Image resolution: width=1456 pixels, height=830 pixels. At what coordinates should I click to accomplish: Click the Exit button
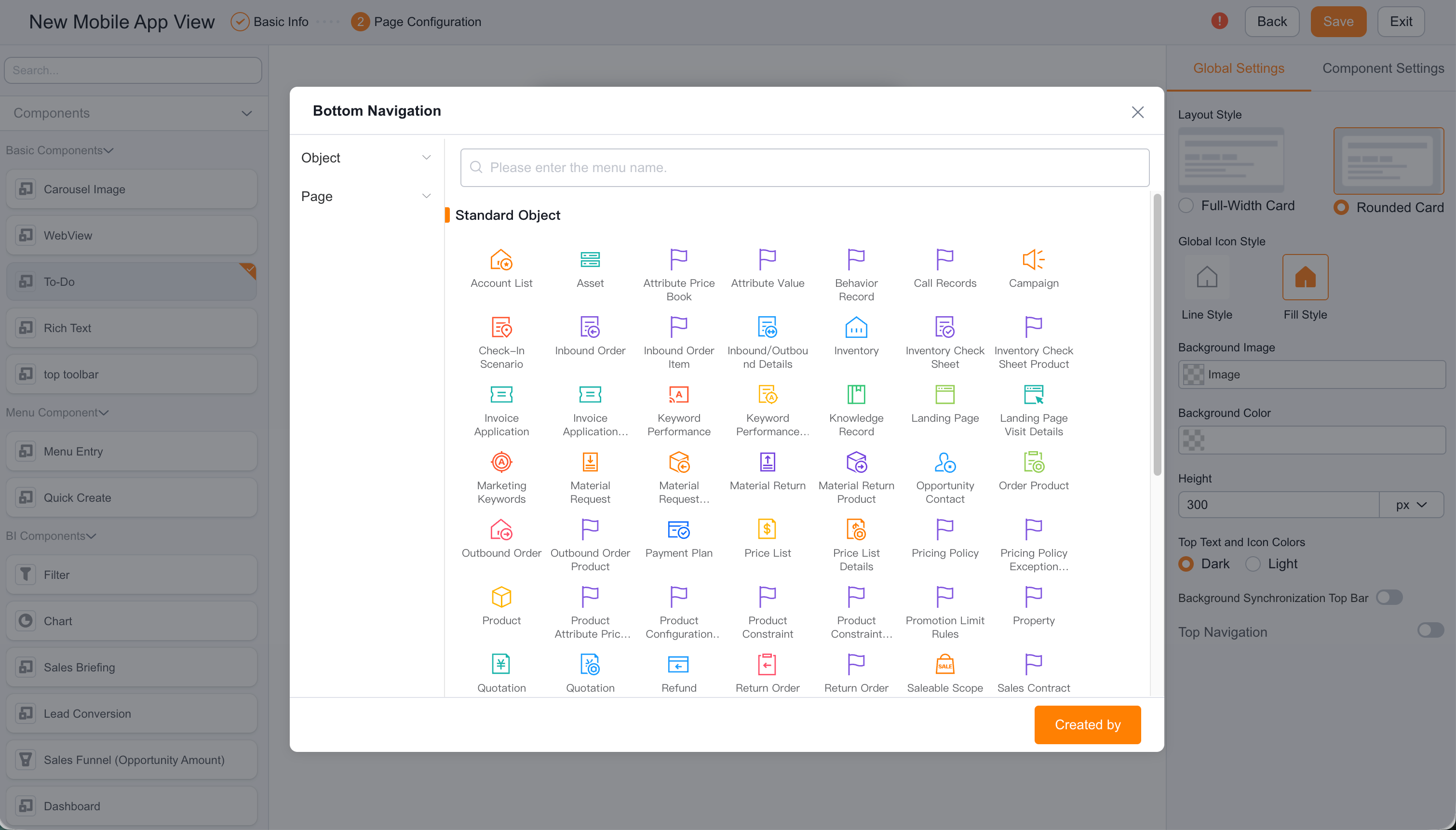pyautogui.click(x=1400, y=22)
